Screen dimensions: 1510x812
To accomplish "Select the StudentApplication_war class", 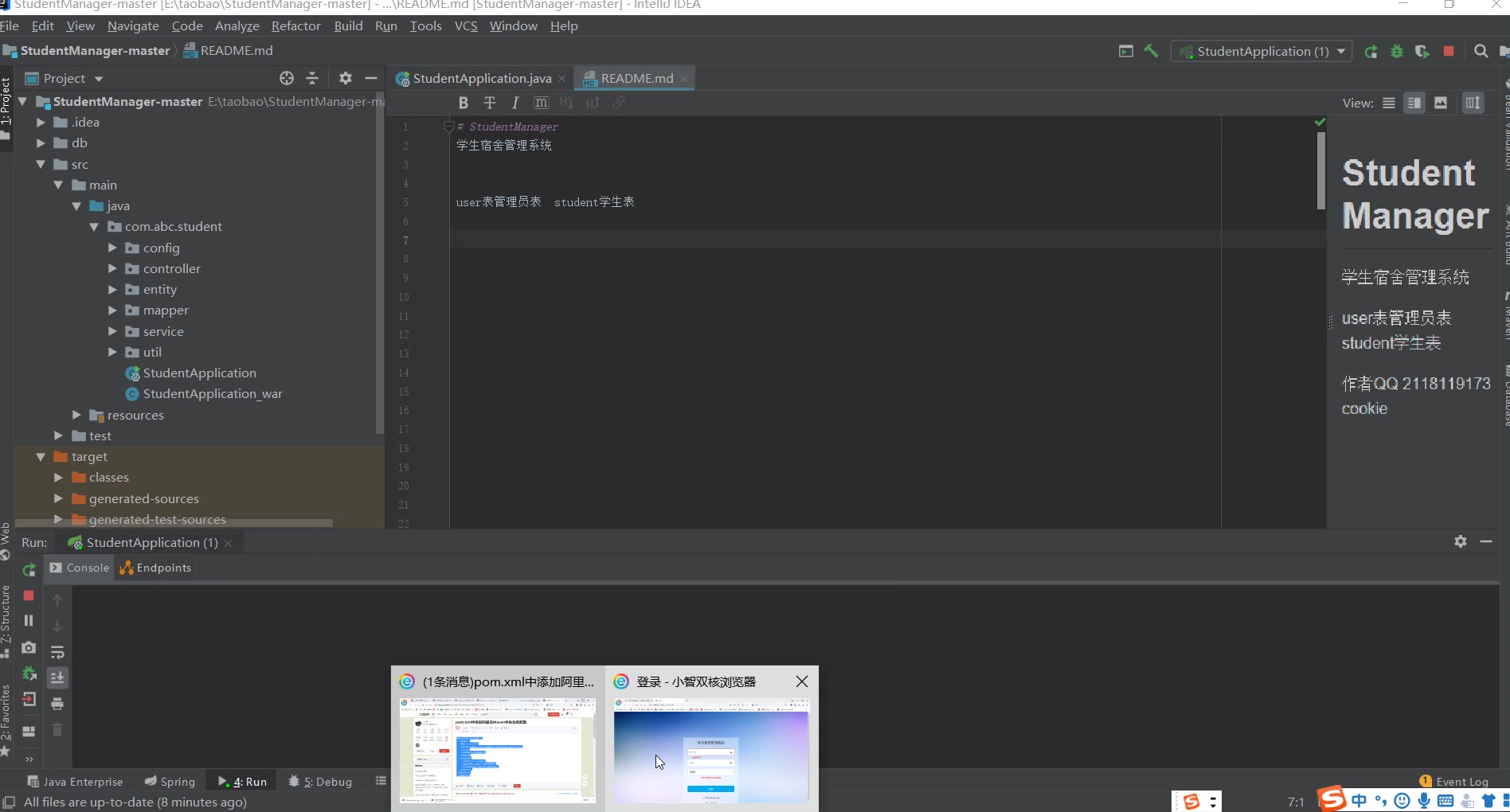I will pyautogui.click(x=213, y=394).
